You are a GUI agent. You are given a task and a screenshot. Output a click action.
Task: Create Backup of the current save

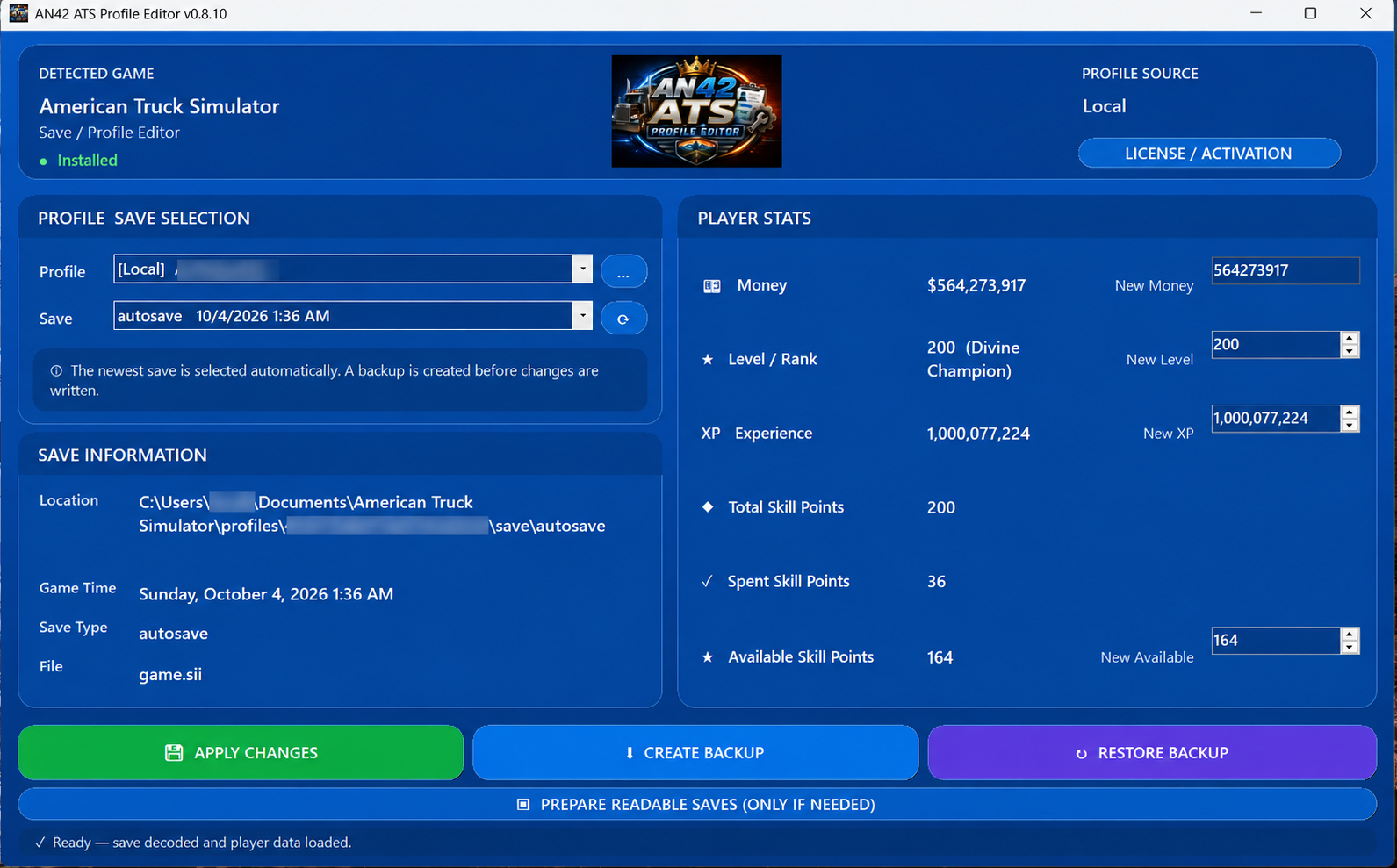695,752
